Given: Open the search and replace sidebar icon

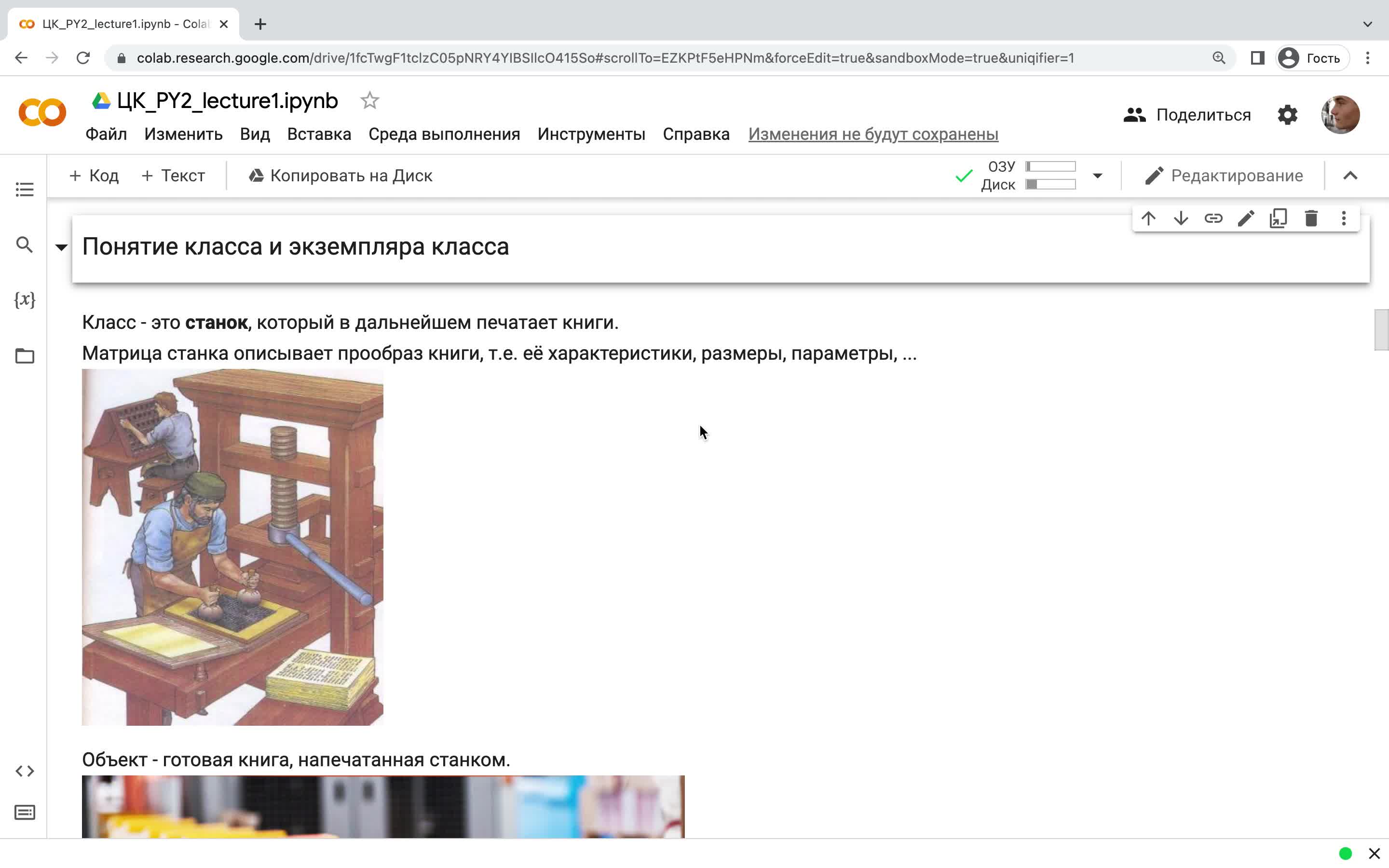Looking at the screenshot, I should point(24,244).
